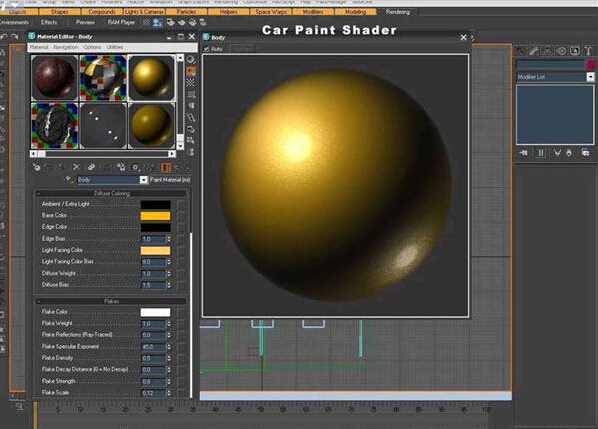The height and width of the screenshot is (429, 598).
Task: Open Display command panel tab icon
Action: (574, 50)
